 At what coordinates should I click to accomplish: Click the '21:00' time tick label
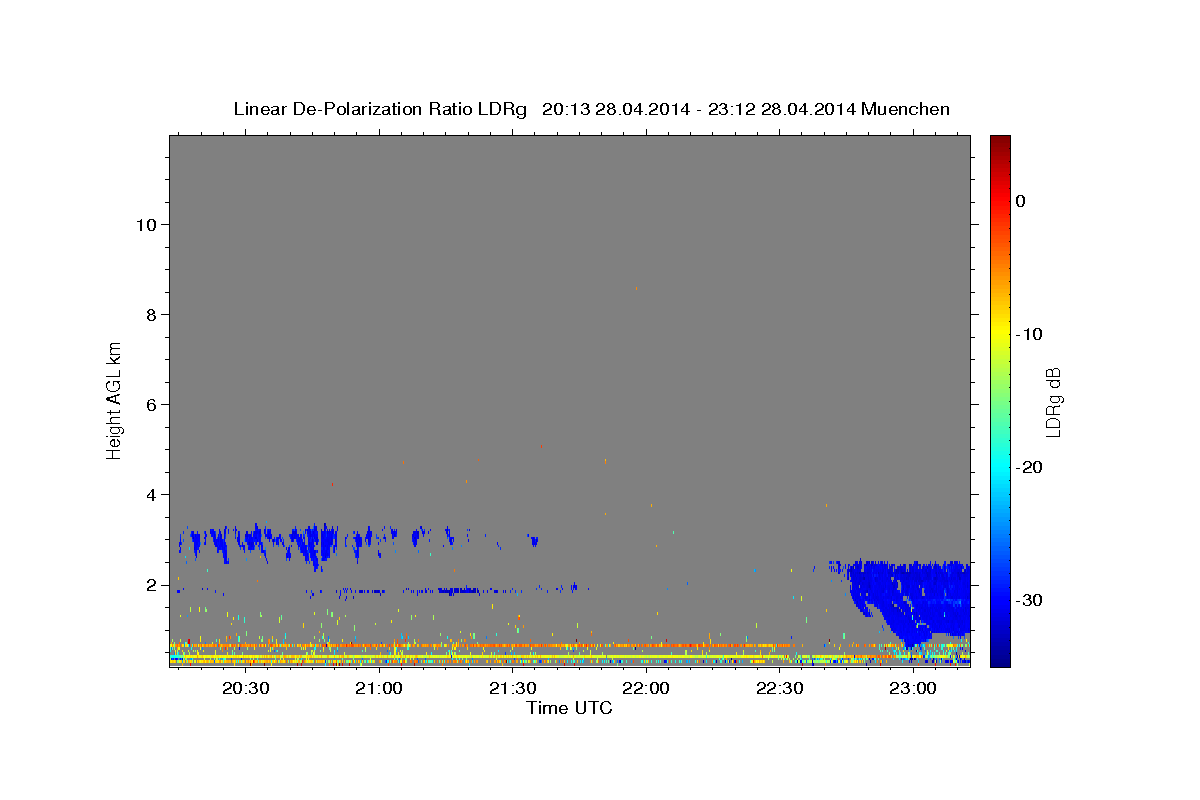point(379,688)
